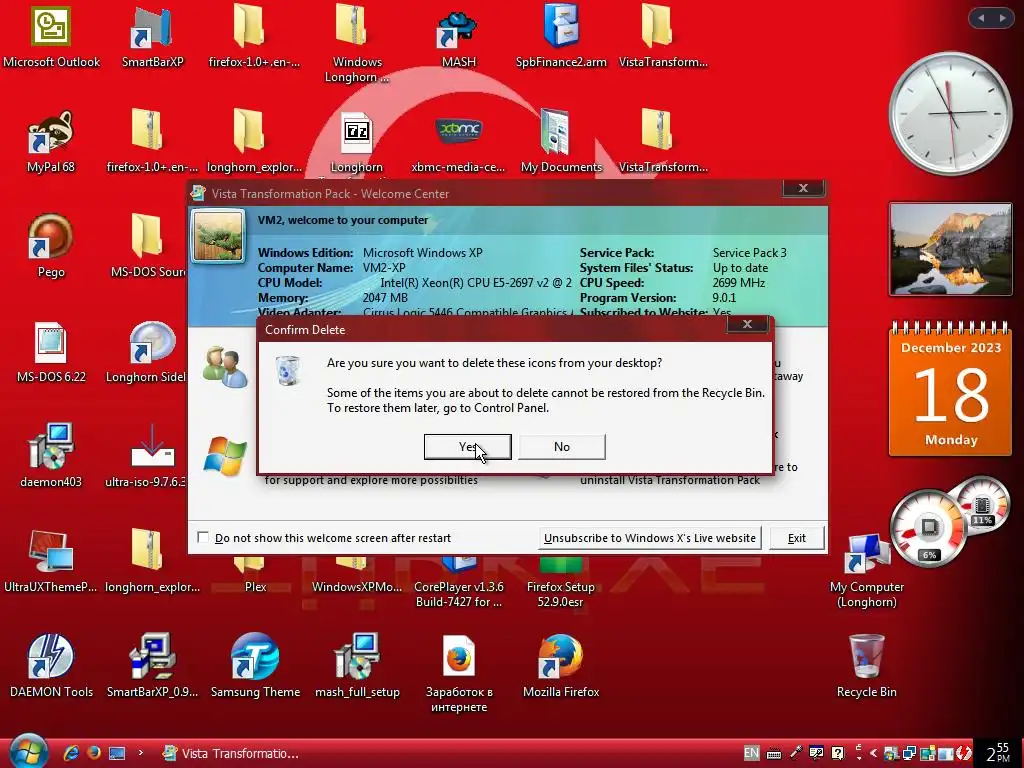Click on-screen keyboard tray icon
1024x768 pixels.
point(774,754)
